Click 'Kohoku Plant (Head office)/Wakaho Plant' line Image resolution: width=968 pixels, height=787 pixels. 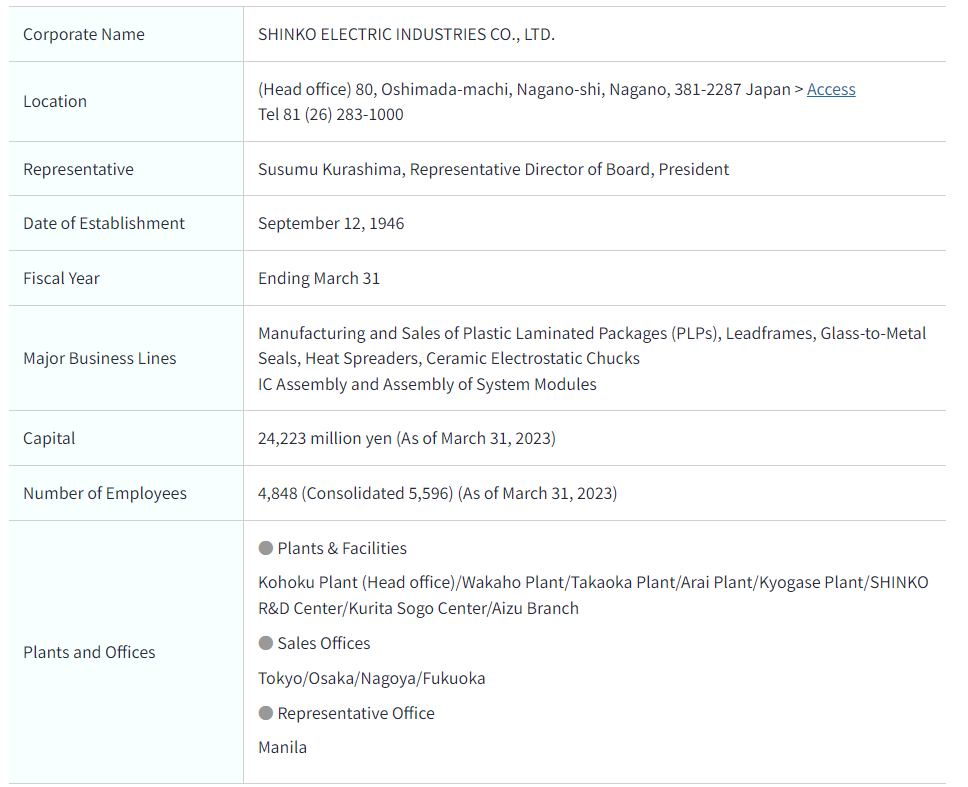pos(593,583)
